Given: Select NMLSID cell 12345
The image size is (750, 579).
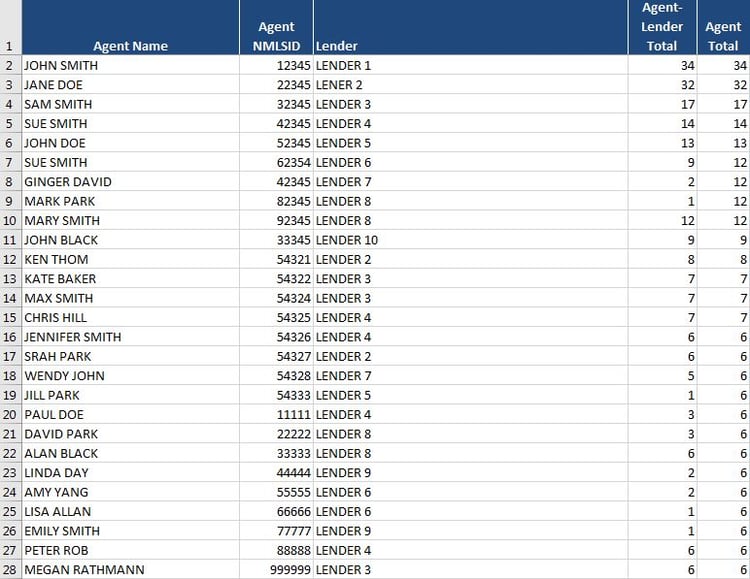Looking at the screenshot, I should 276,65.
